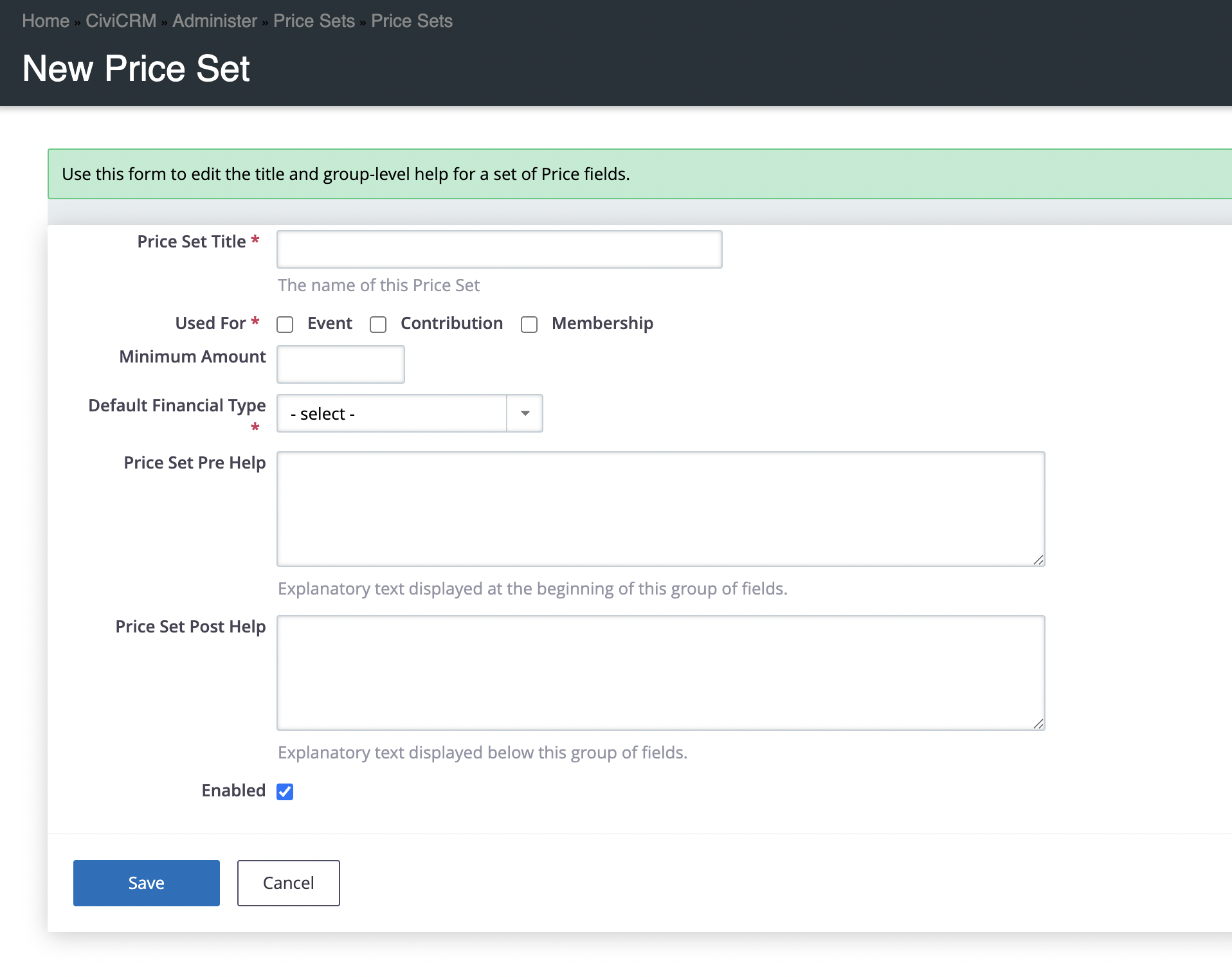Tick the Membership checkbox

(x=529, y=325)
